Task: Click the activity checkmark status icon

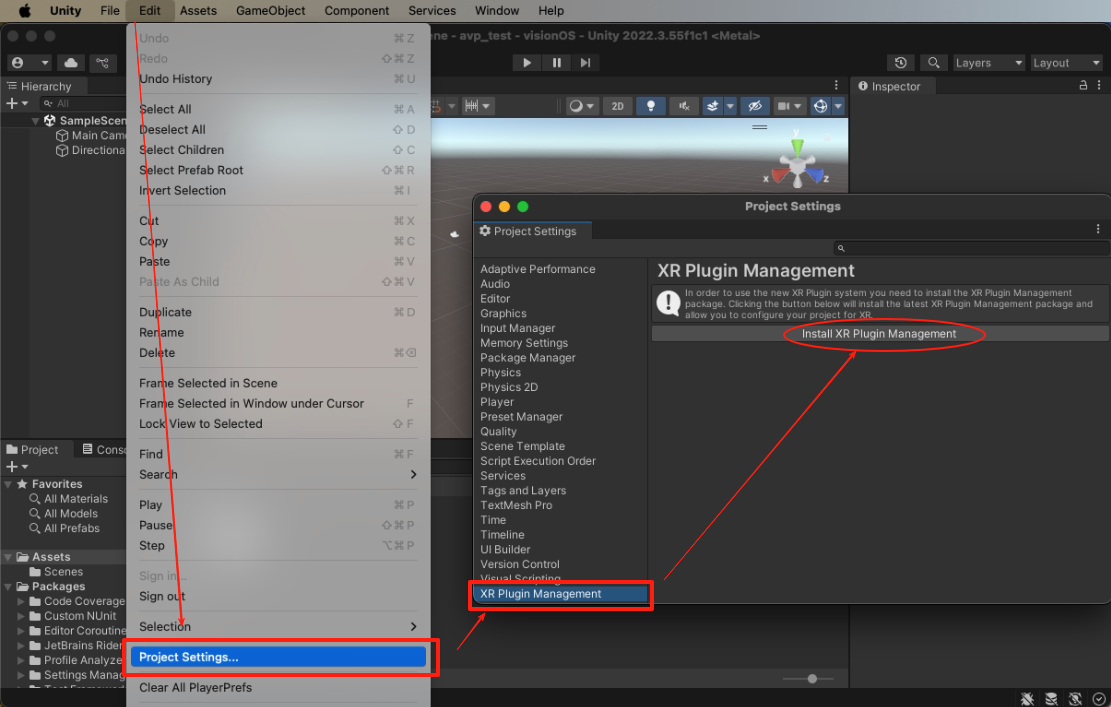Action: pyautogui.click(x=1099, y=698)
